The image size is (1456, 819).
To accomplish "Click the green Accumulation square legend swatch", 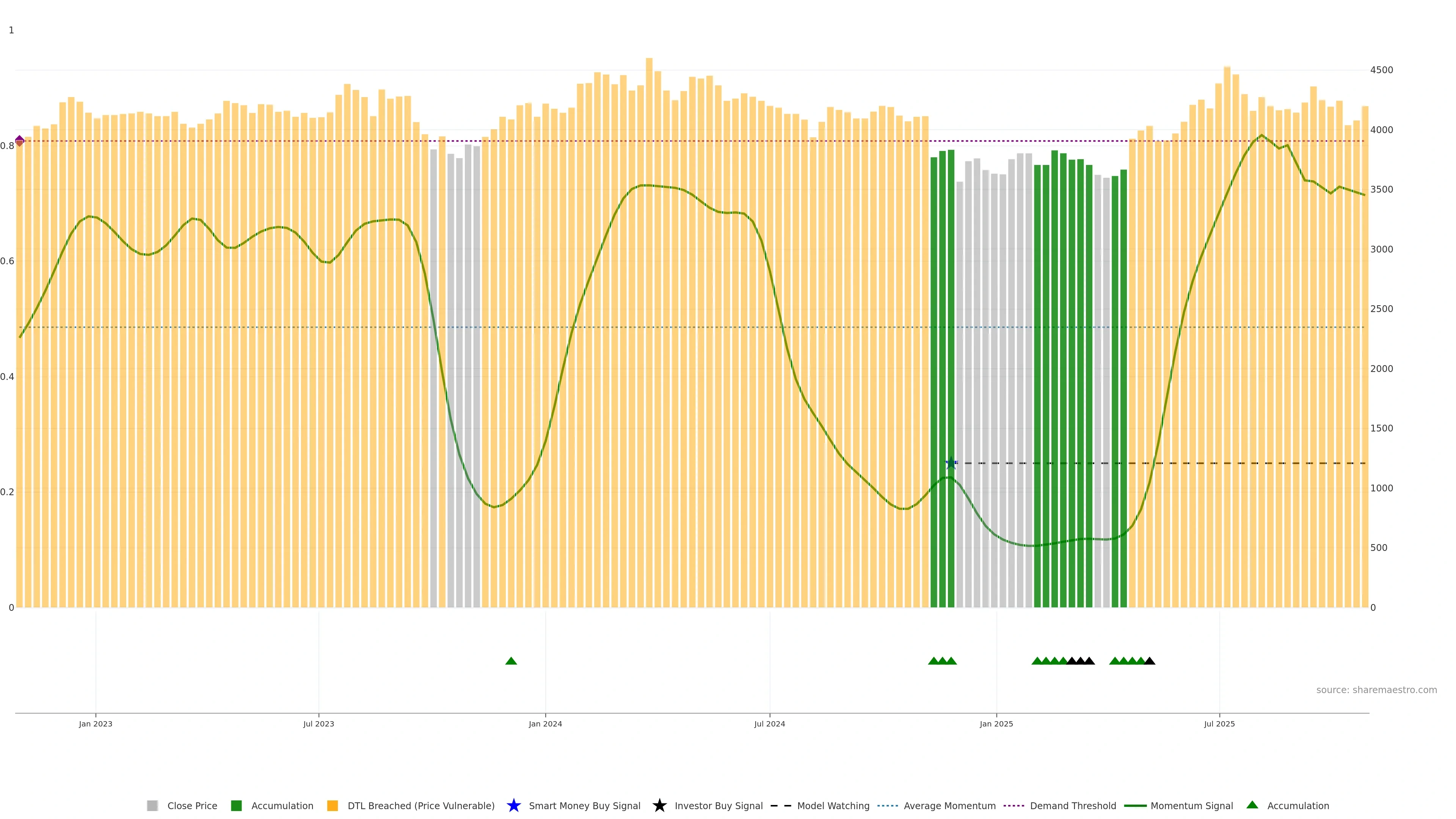I will point(236,805).
